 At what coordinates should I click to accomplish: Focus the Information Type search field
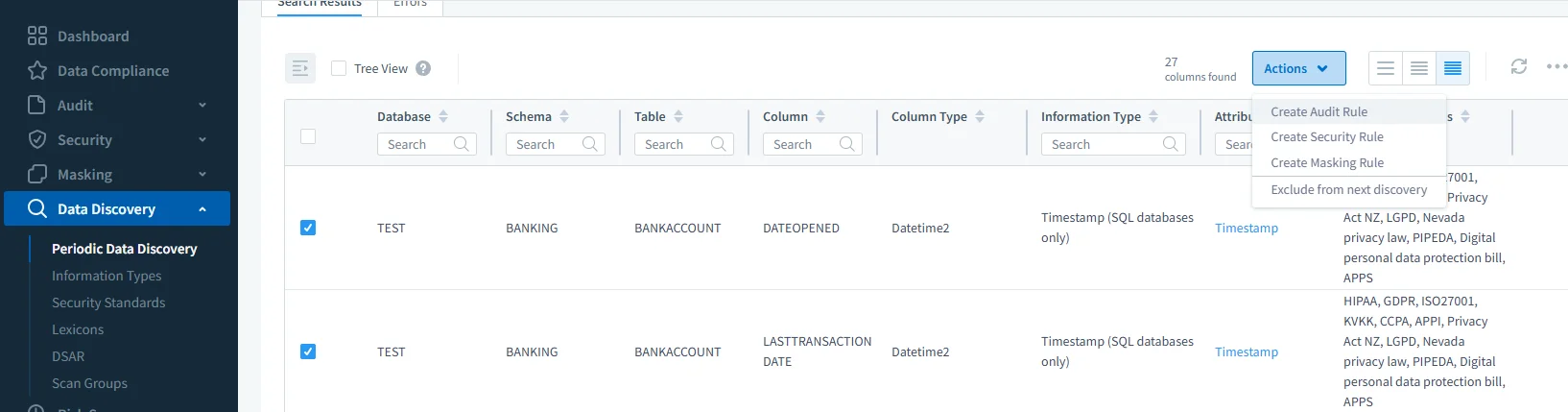click(1113, 144)
